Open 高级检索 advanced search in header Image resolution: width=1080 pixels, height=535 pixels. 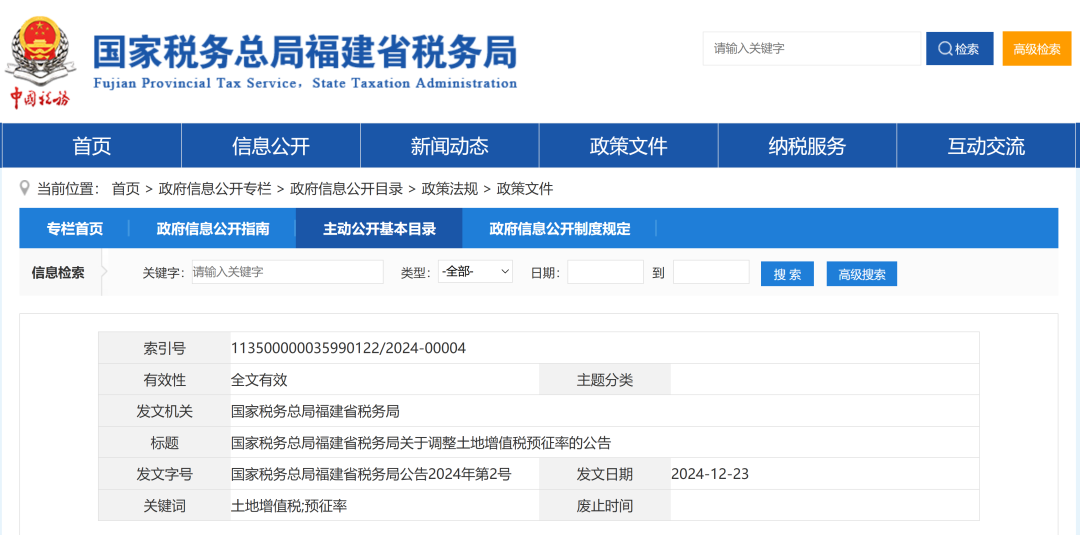(x=1036, y=49)
